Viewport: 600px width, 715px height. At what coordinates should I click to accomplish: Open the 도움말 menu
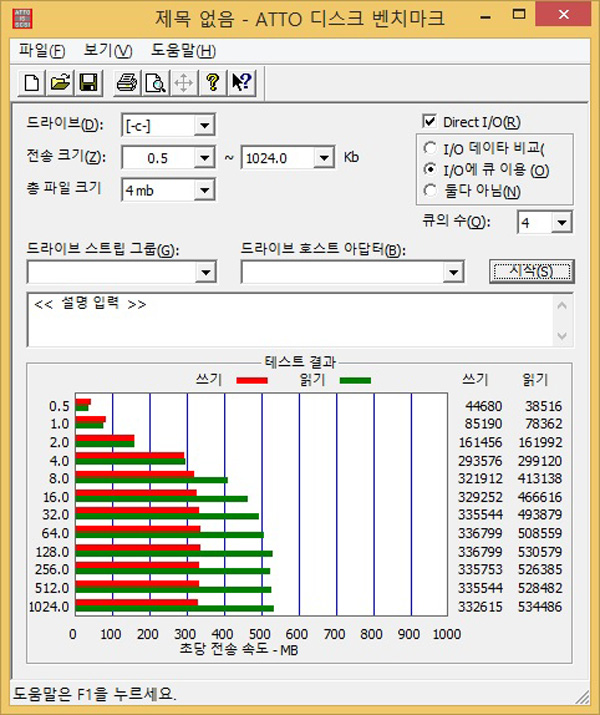pyautogui.click(x=183, y=51)
